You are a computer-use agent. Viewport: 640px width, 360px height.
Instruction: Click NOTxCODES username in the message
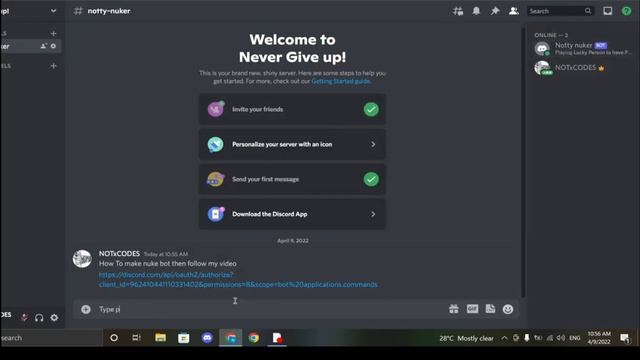119,253
